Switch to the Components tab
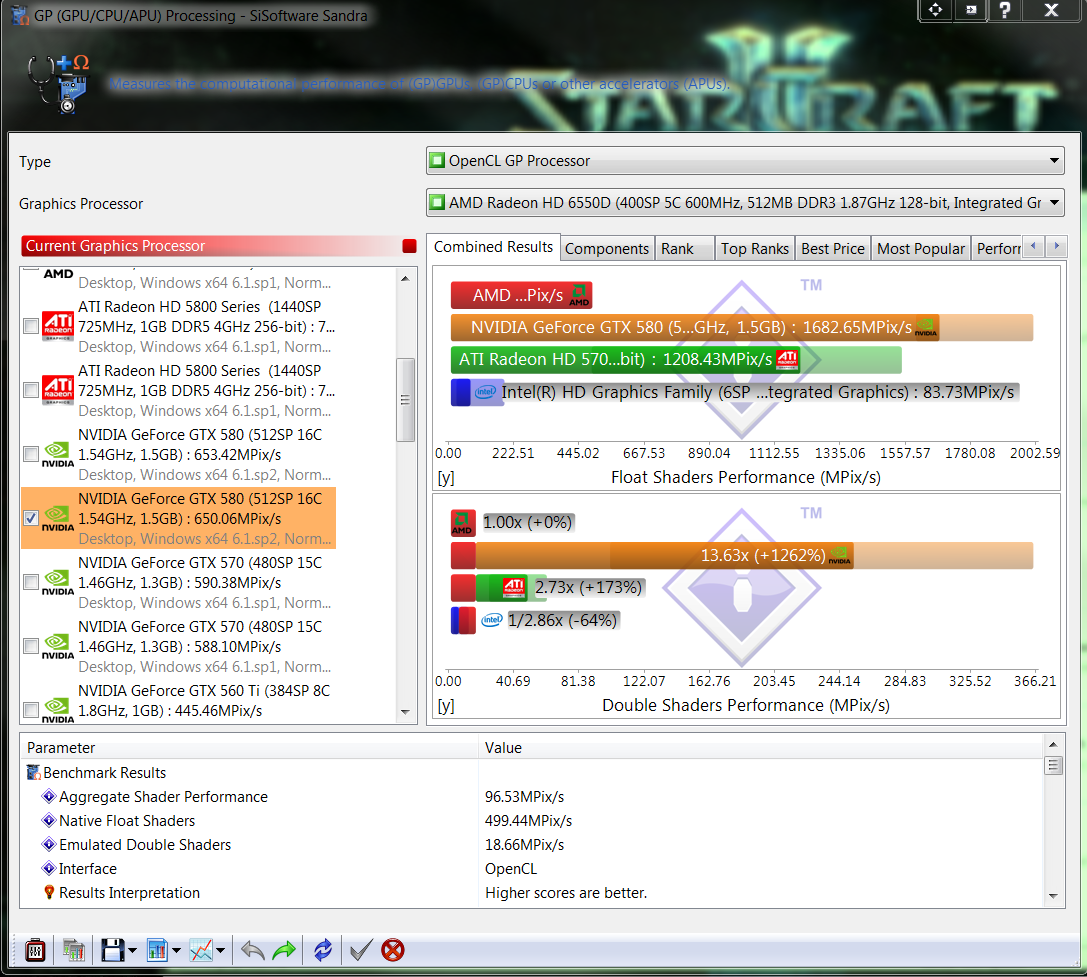 (x=607, y=248)
